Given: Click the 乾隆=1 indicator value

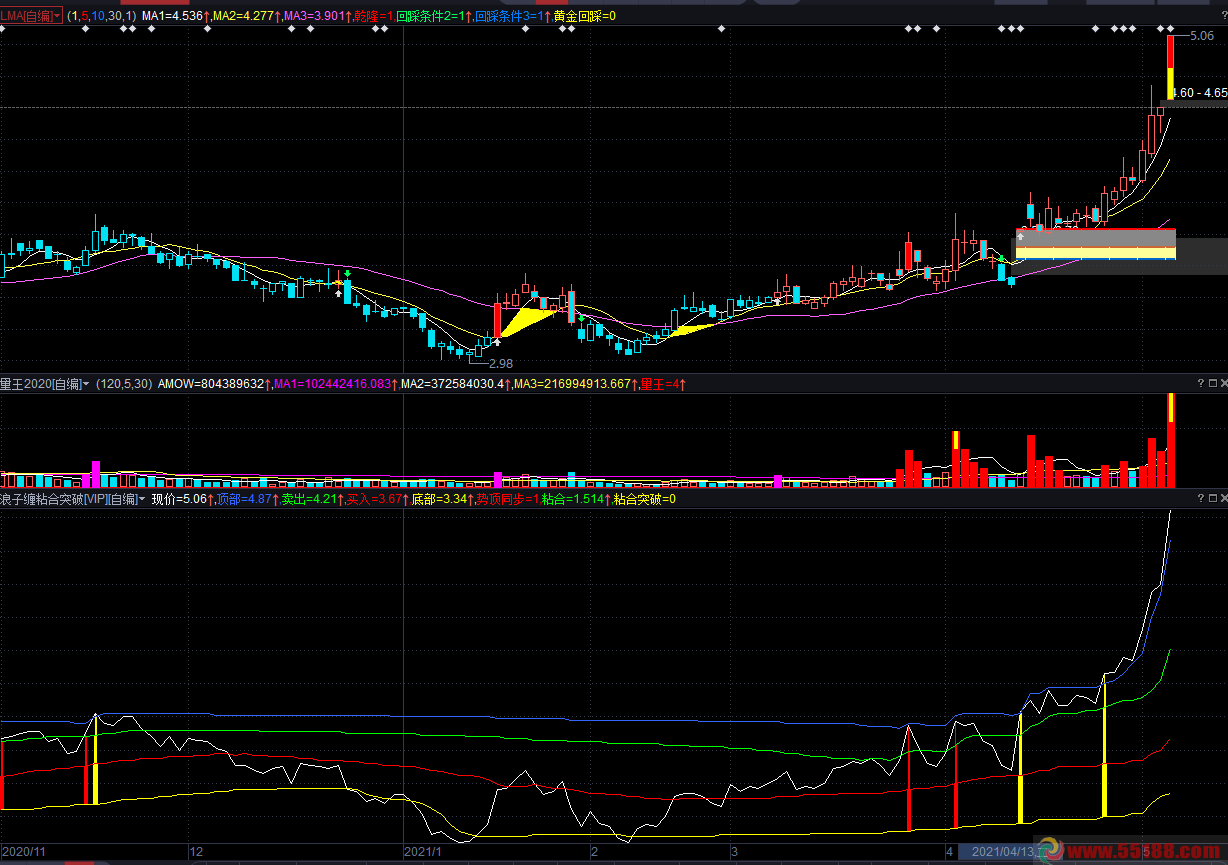Looking at the screenshot, I should [x=371, y=16].
